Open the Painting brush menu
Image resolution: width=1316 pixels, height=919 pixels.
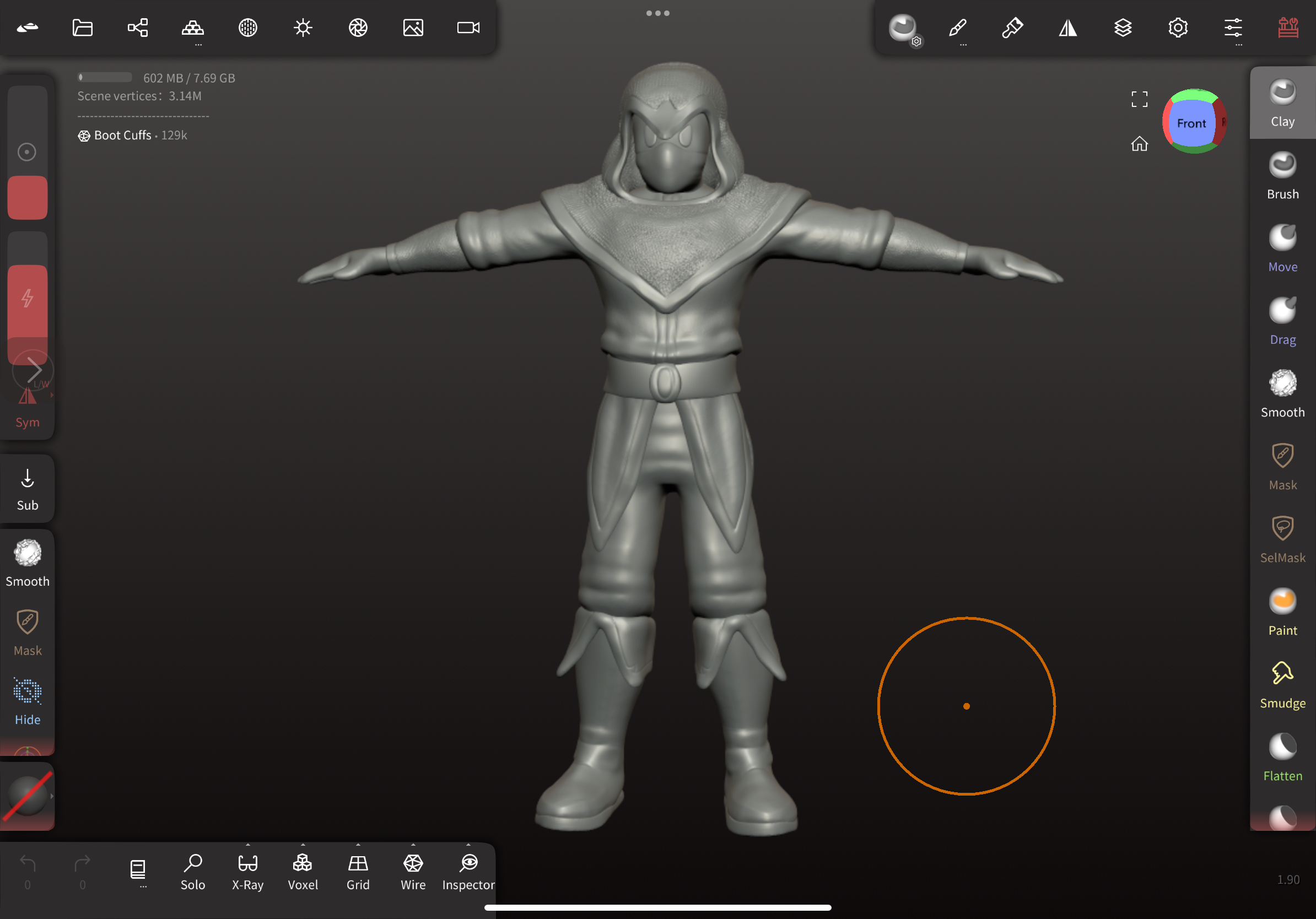pos(1012,28)
